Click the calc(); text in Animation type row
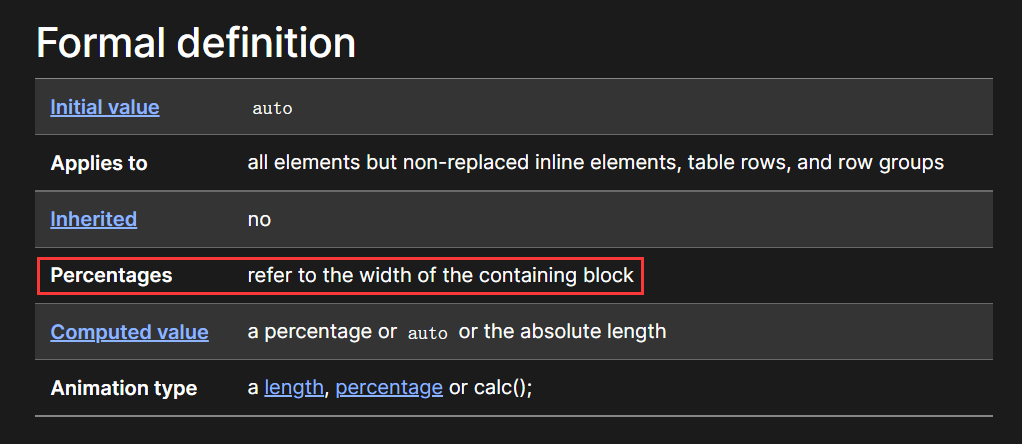The width and height of the screenshot is (1022, 444). click(503, 387)
